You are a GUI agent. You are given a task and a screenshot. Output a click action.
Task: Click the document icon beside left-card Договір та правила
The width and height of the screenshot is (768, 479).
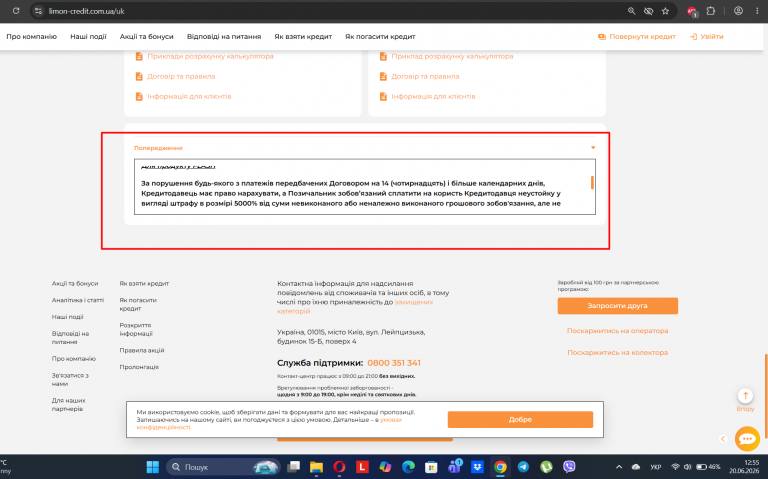[x=139, y=76]
